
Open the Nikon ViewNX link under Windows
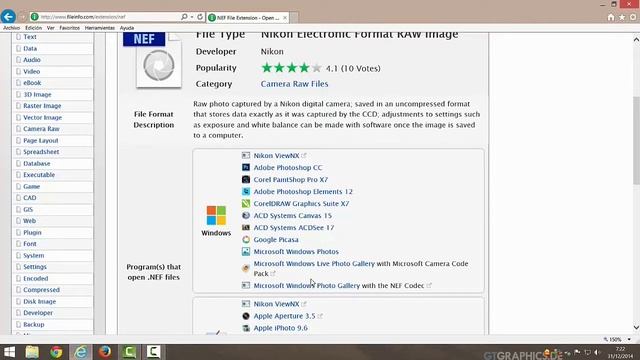[x=276, y=156]
